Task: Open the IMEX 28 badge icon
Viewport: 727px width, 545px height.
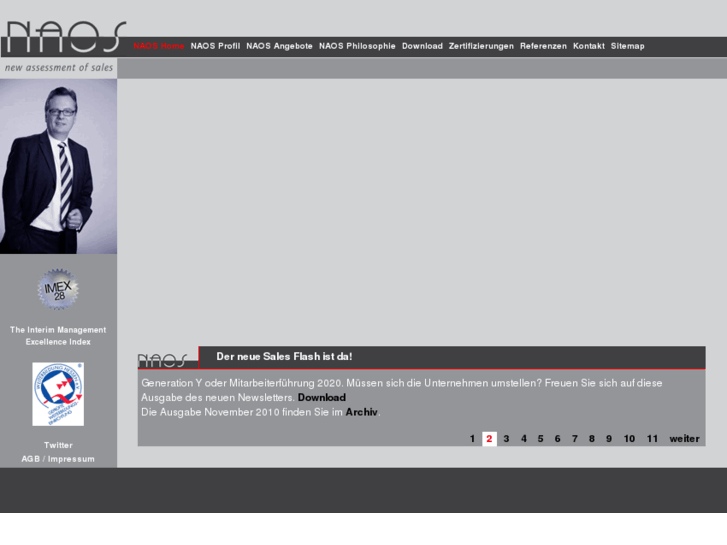Action: pyautogui.click(x=58, y=289)
